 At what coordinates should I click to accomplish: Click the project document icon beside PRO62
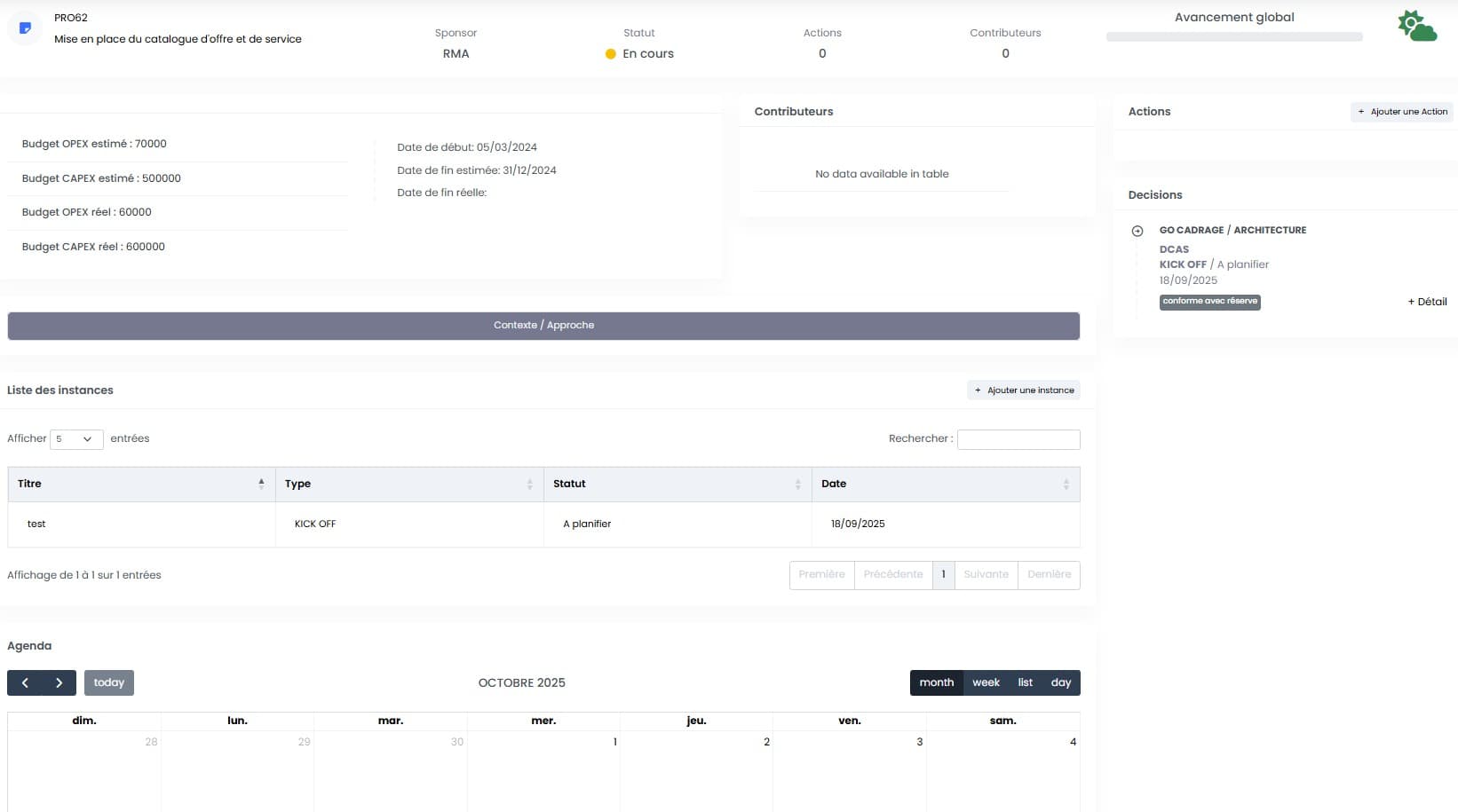tap(25, 28)
